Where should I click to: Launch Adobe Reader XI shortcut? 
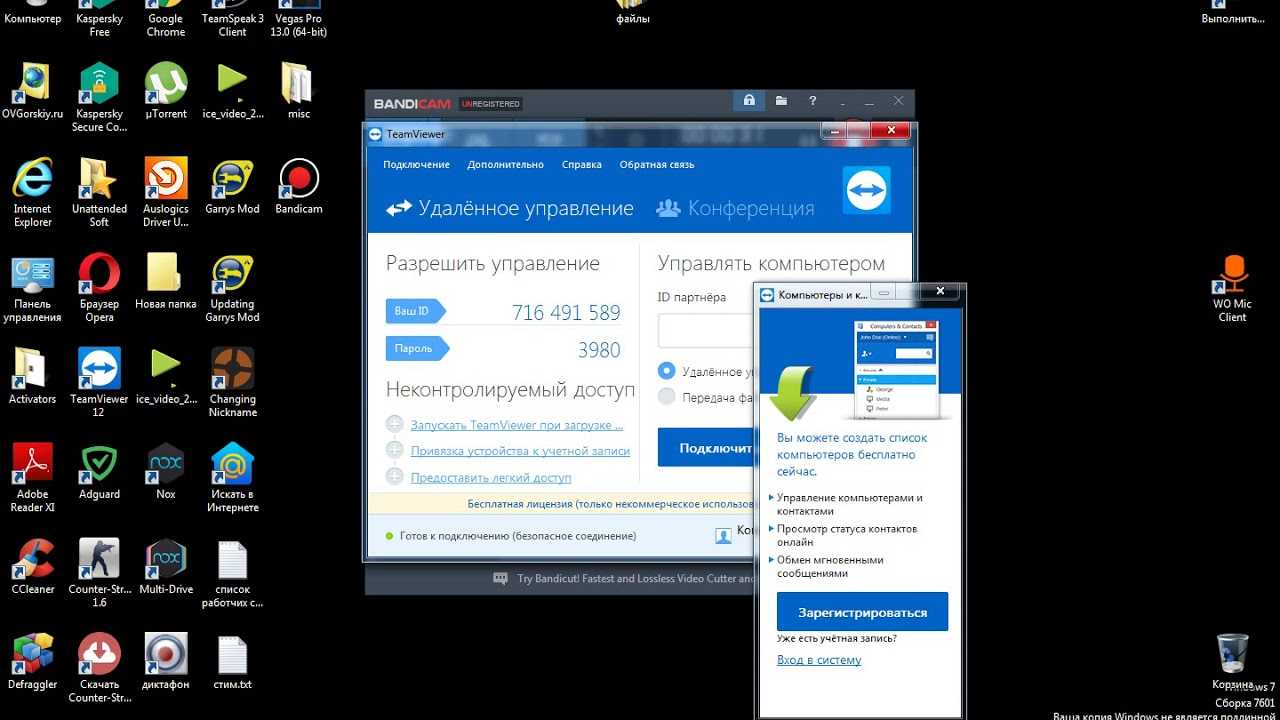click(32, 478)
